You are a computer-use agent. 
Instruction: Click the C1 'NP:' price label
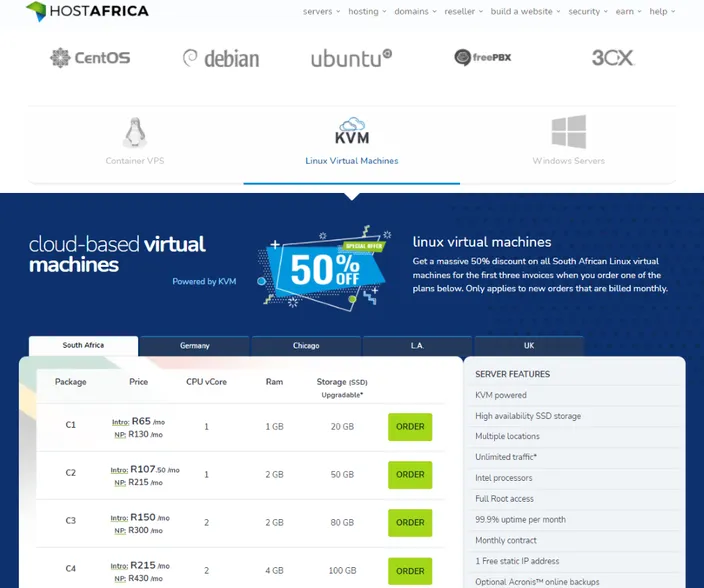pos(120,435)
